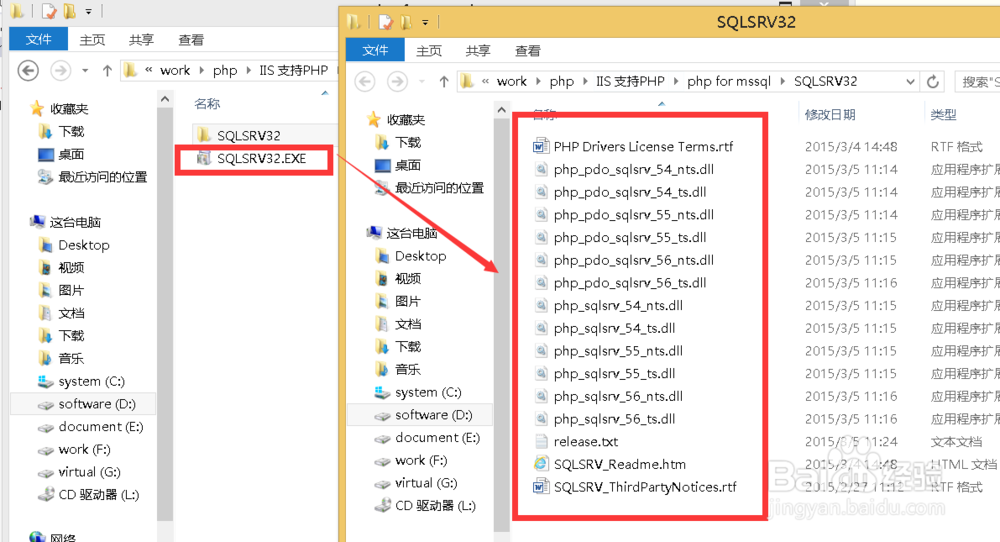Click sidebar scroll-up arrow in SQLSRV32 window
1000x542 pixels.
(x=501, y=110)
